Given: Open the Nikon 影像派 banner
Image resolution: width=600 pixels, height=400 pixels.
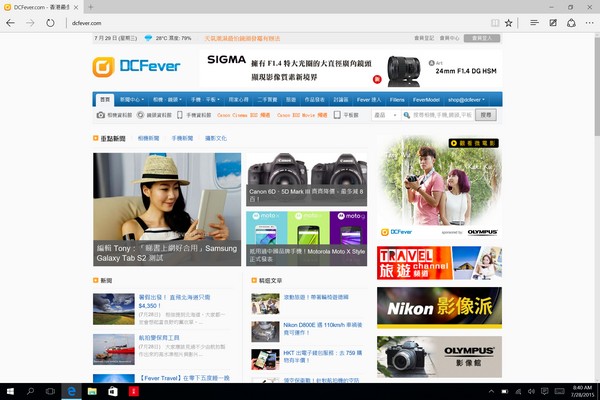Looking at the screenshot, I should (439, 308).
